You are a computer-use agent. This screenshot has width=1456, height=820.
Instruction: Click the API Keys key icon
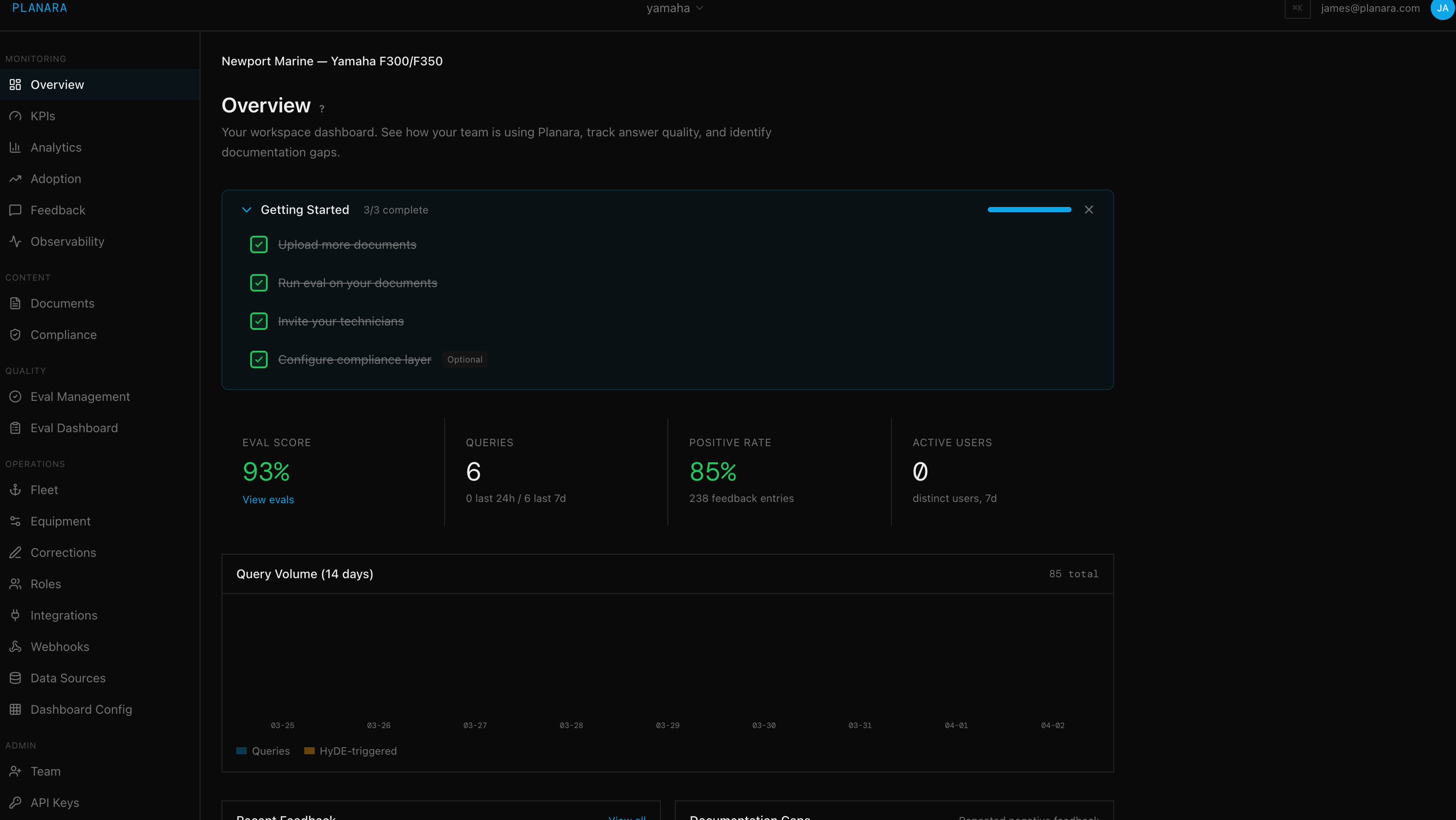[x=15, y=803]
